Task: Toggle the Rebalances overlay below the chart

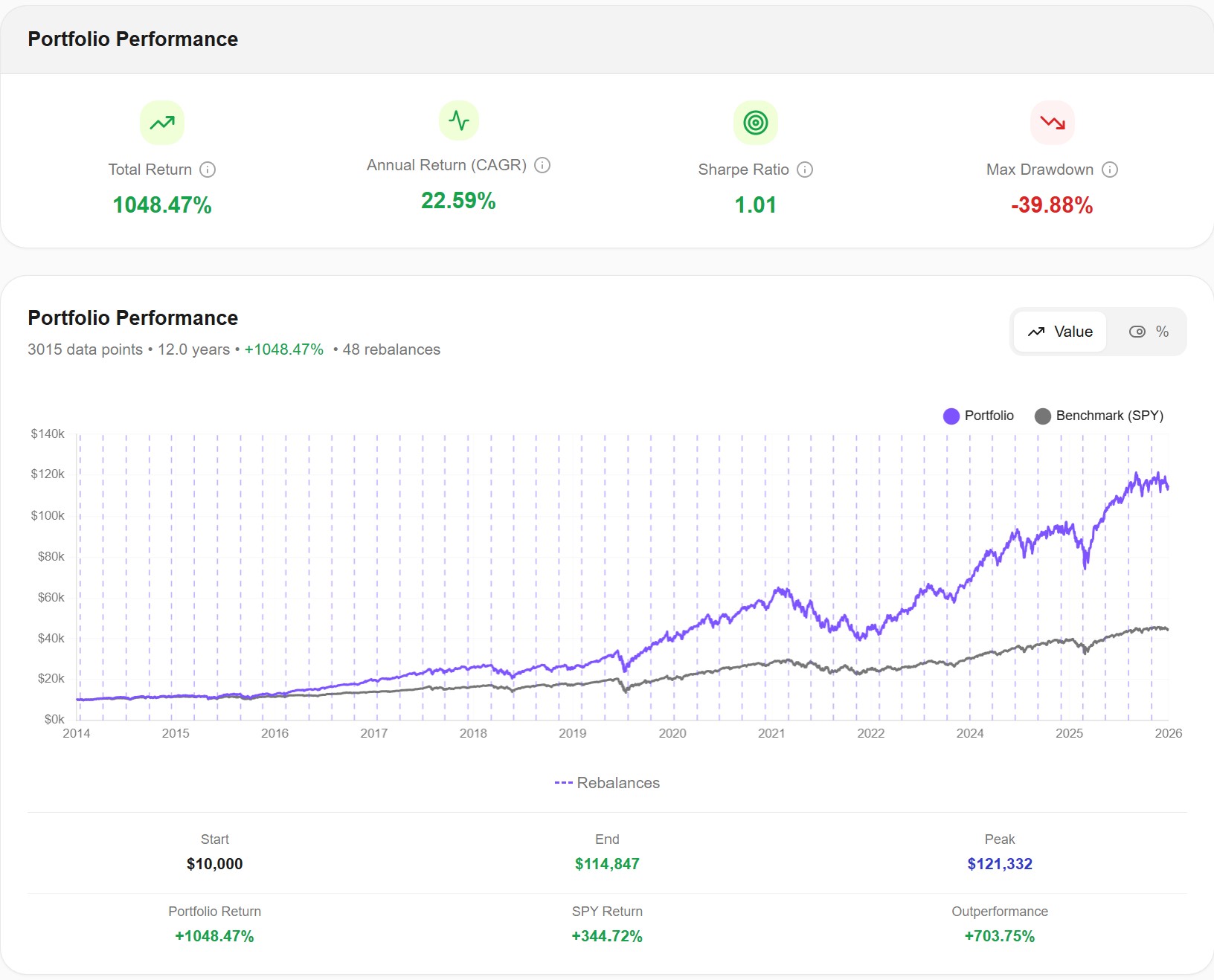Action: [x=607, y=782]
